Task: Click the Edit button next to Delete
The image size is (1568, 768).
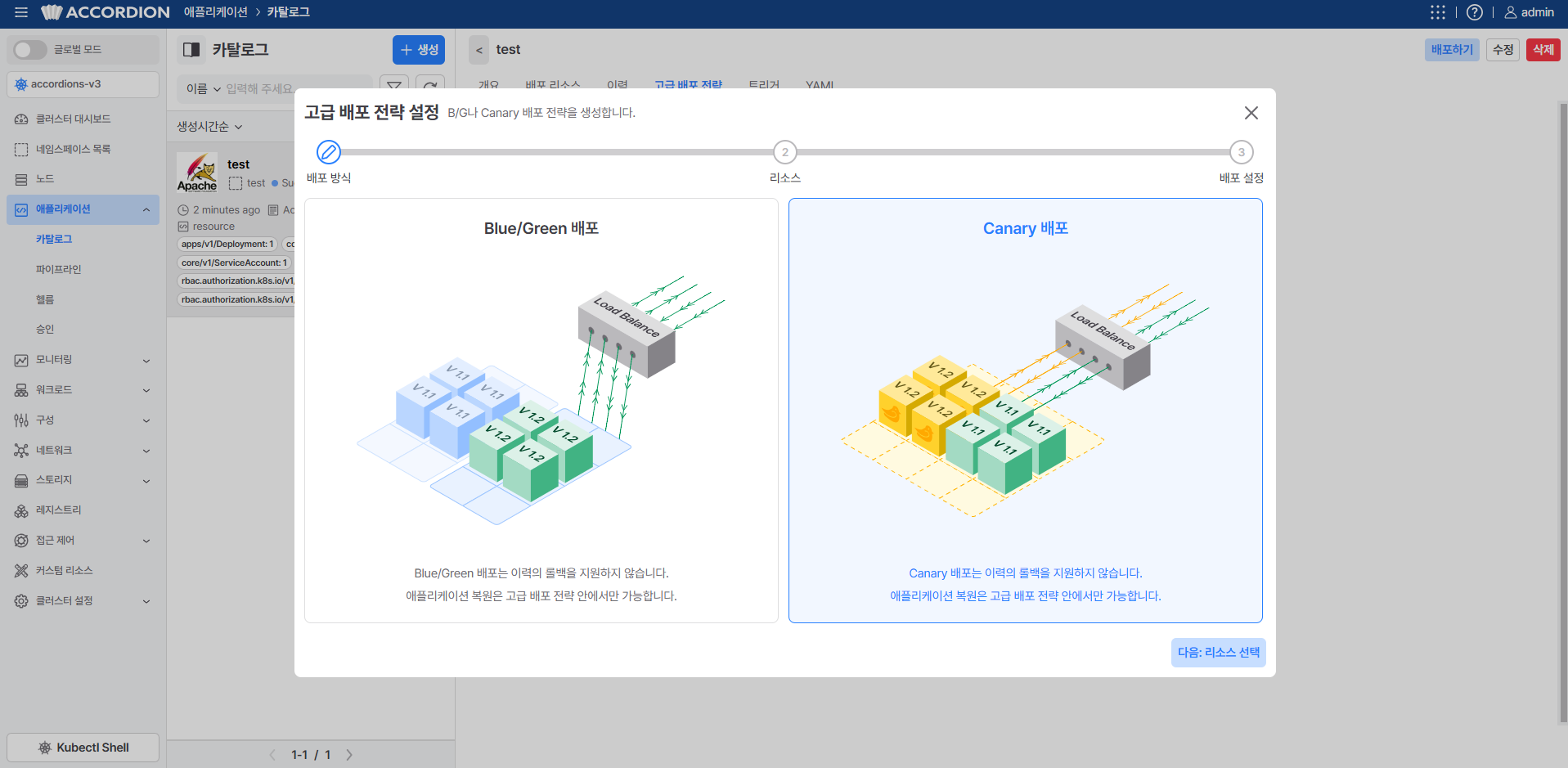Action: point(1503,50)
